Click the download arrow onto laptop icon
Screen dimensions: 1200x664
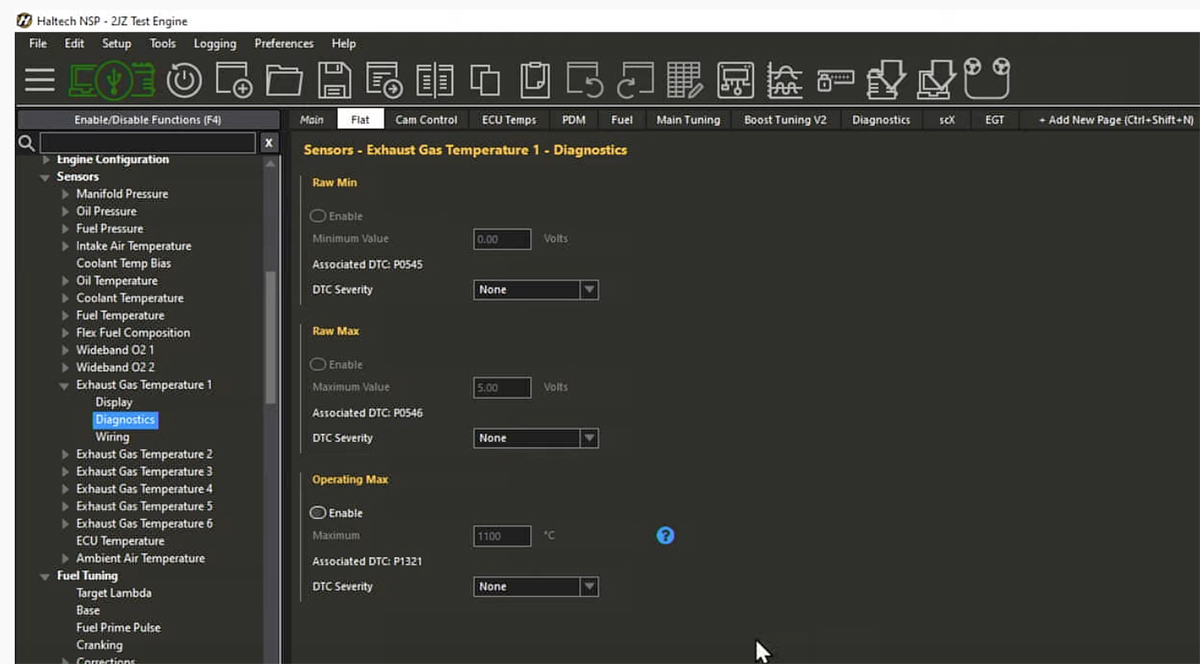click(937, 80)
